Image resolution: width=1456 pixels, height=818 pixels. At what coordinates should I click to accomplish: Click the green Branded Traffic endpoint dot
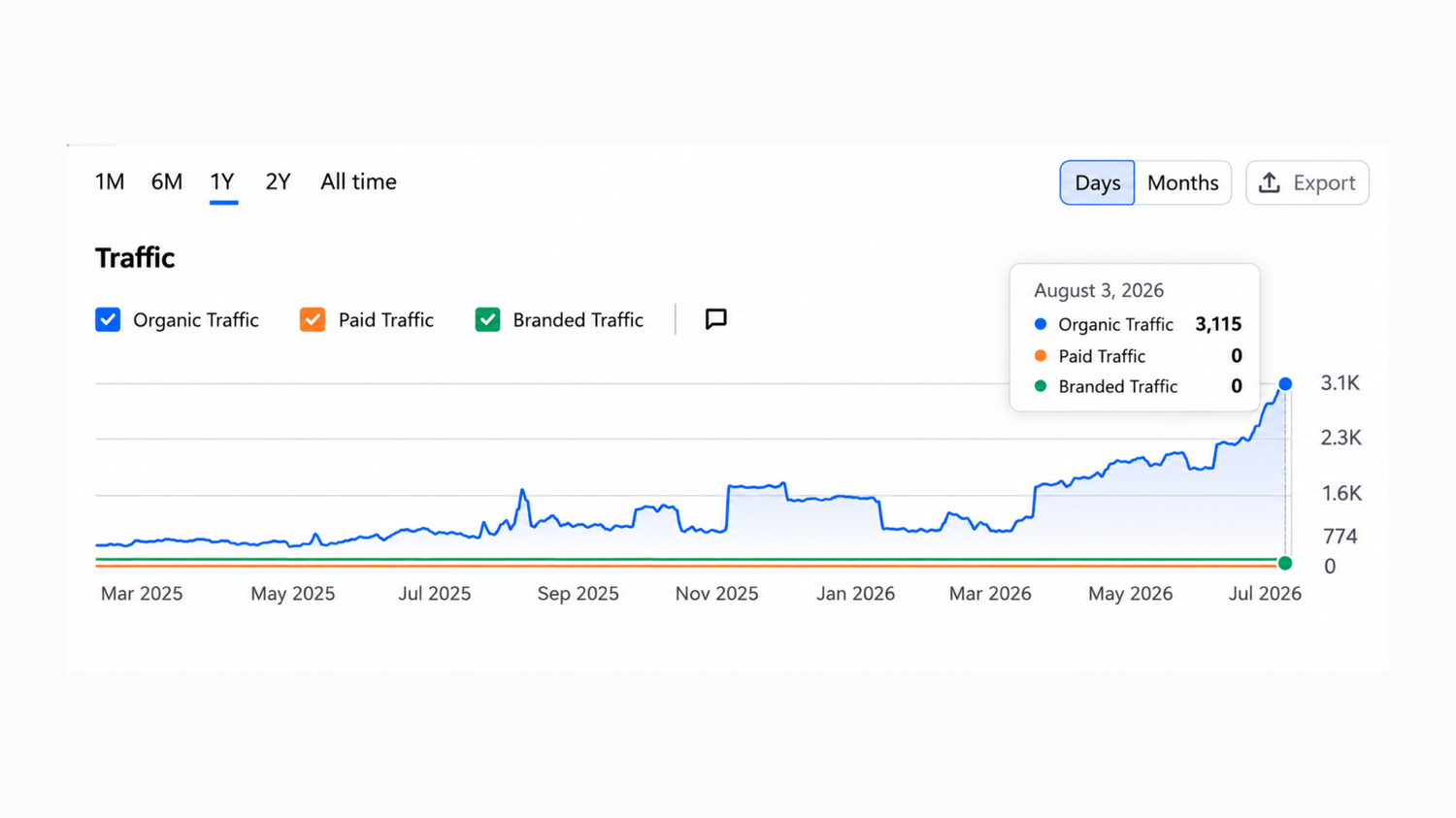(x=1285, y=563)
